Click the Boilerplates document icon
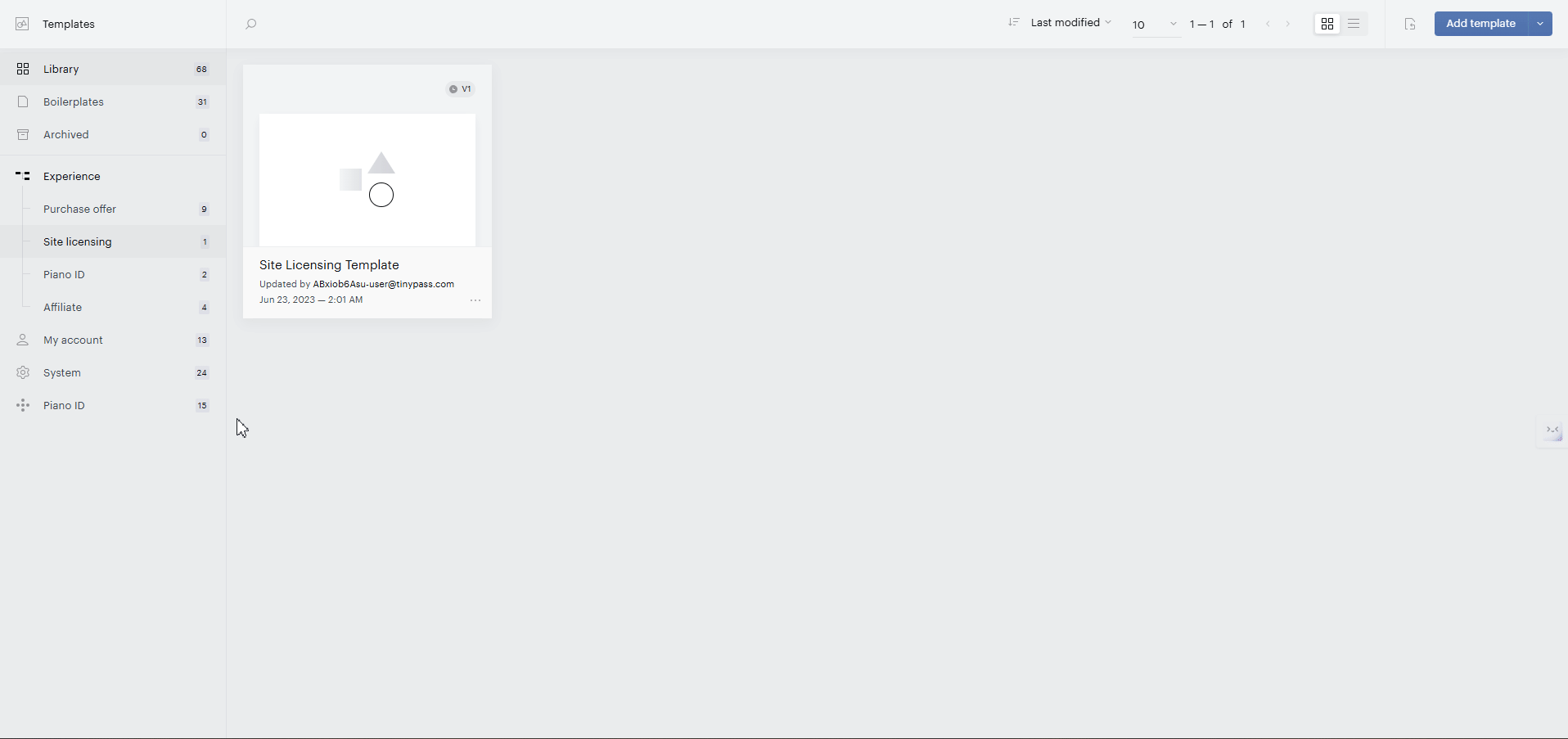Image resolution: width=1568 pixels, height=739 pixels. coord(23,101)
